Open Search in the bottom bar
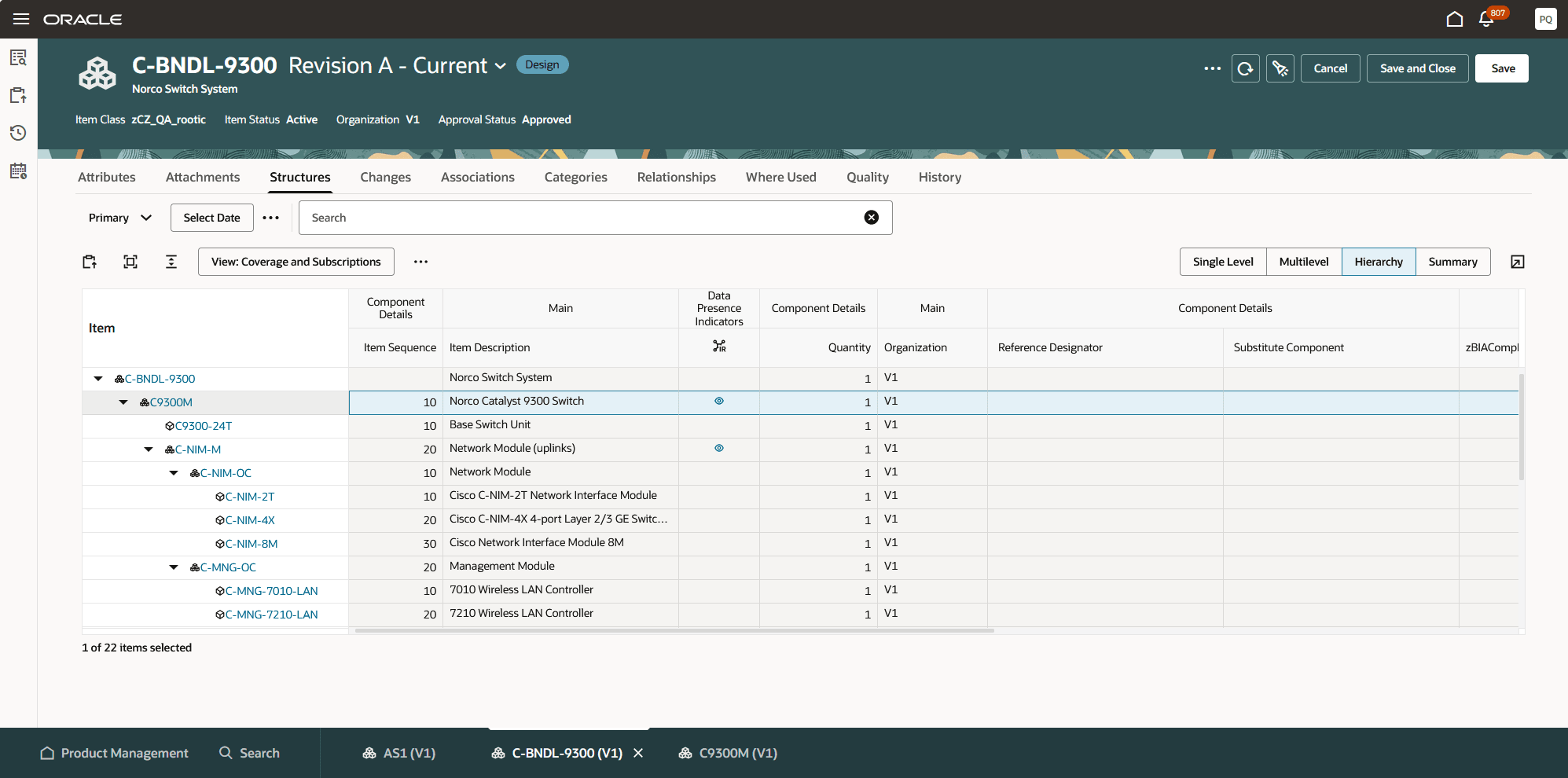 coord(249,753)
